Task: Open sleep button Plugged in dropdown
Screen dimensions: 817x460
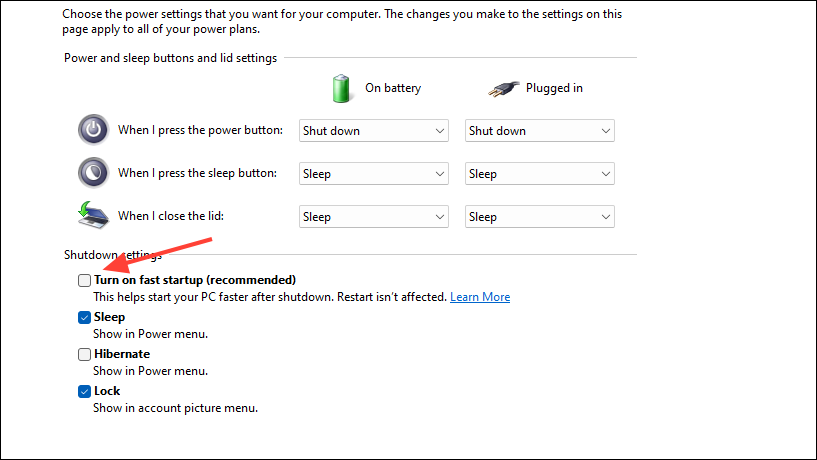Action: [540, 173]
